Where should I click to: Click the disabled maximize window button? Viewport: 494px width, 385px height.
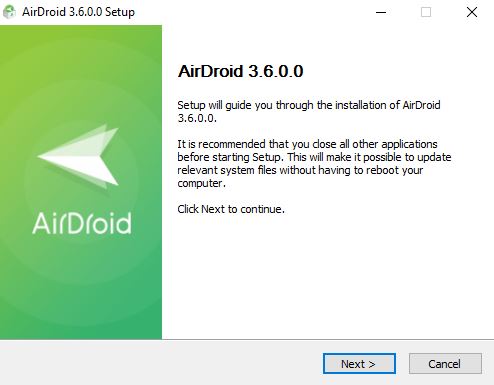[426, 12]
